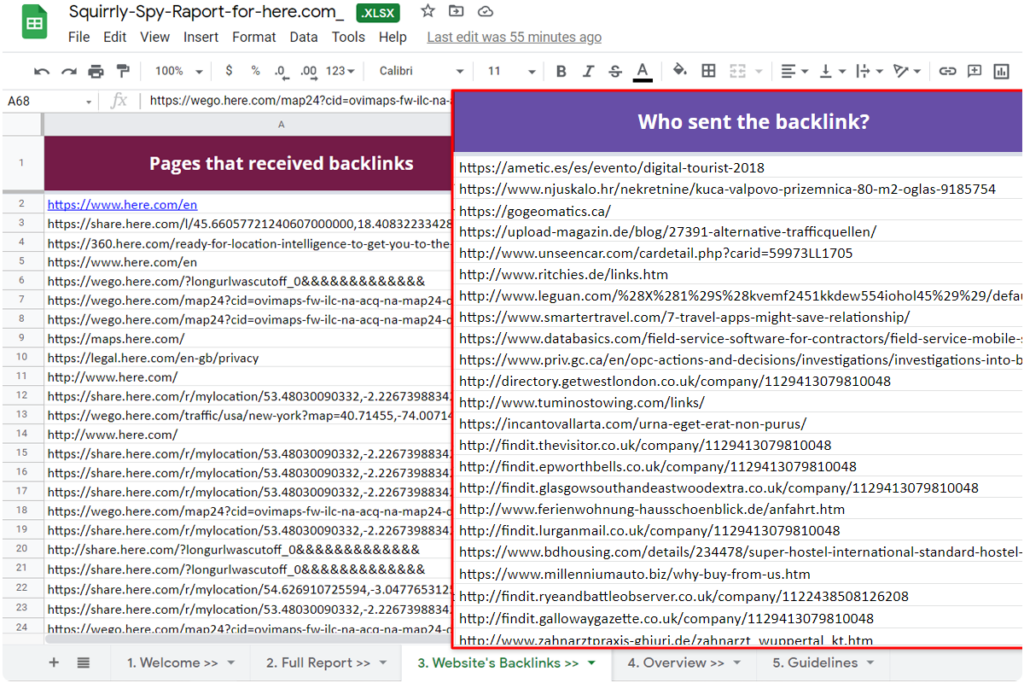1024x683 pixels.
Task: Open the name box dropdown
Action: tap(88, 102)
